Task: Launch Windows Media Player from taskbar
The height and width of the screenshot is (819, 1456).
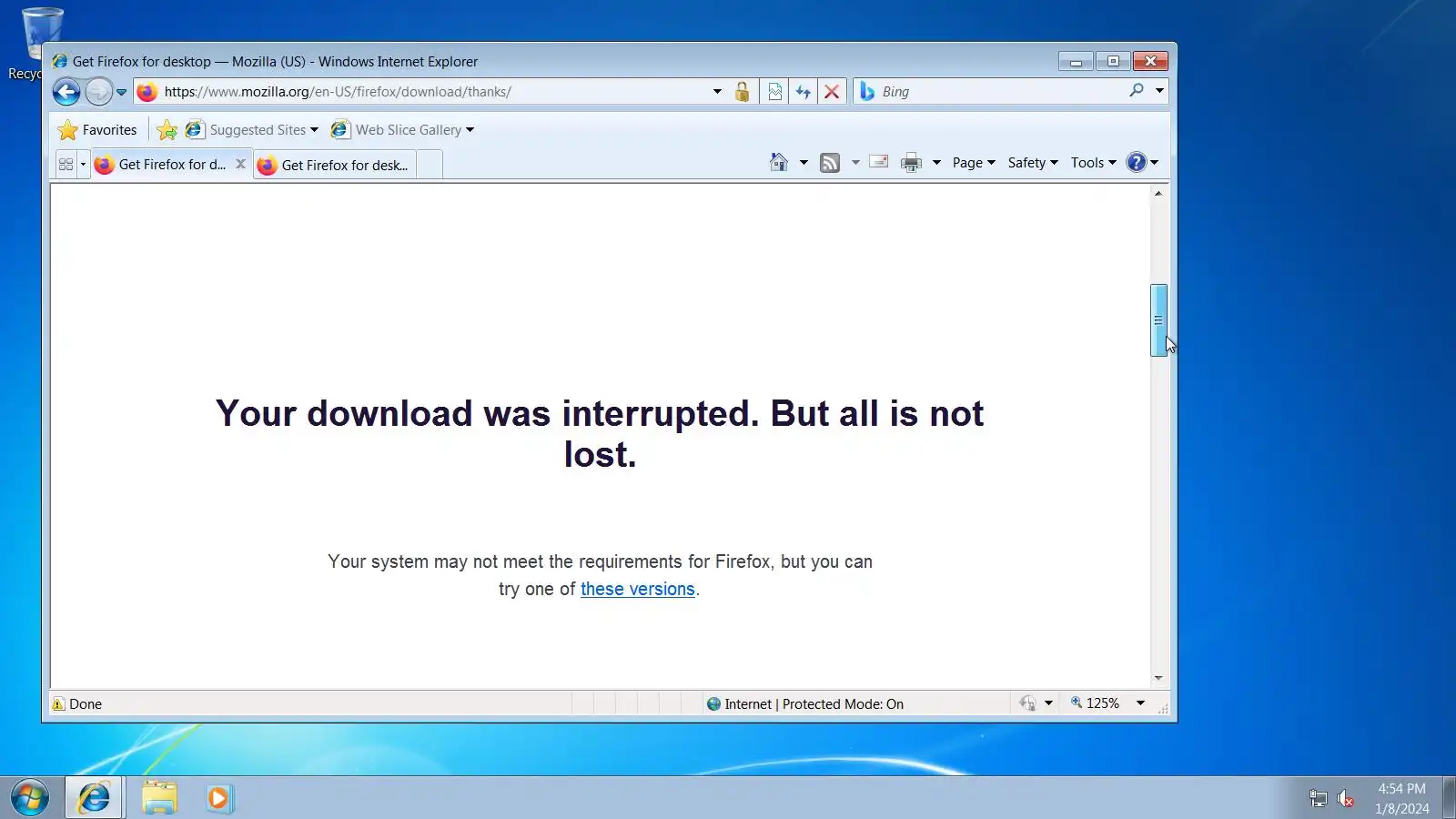Action: [219, 798]
